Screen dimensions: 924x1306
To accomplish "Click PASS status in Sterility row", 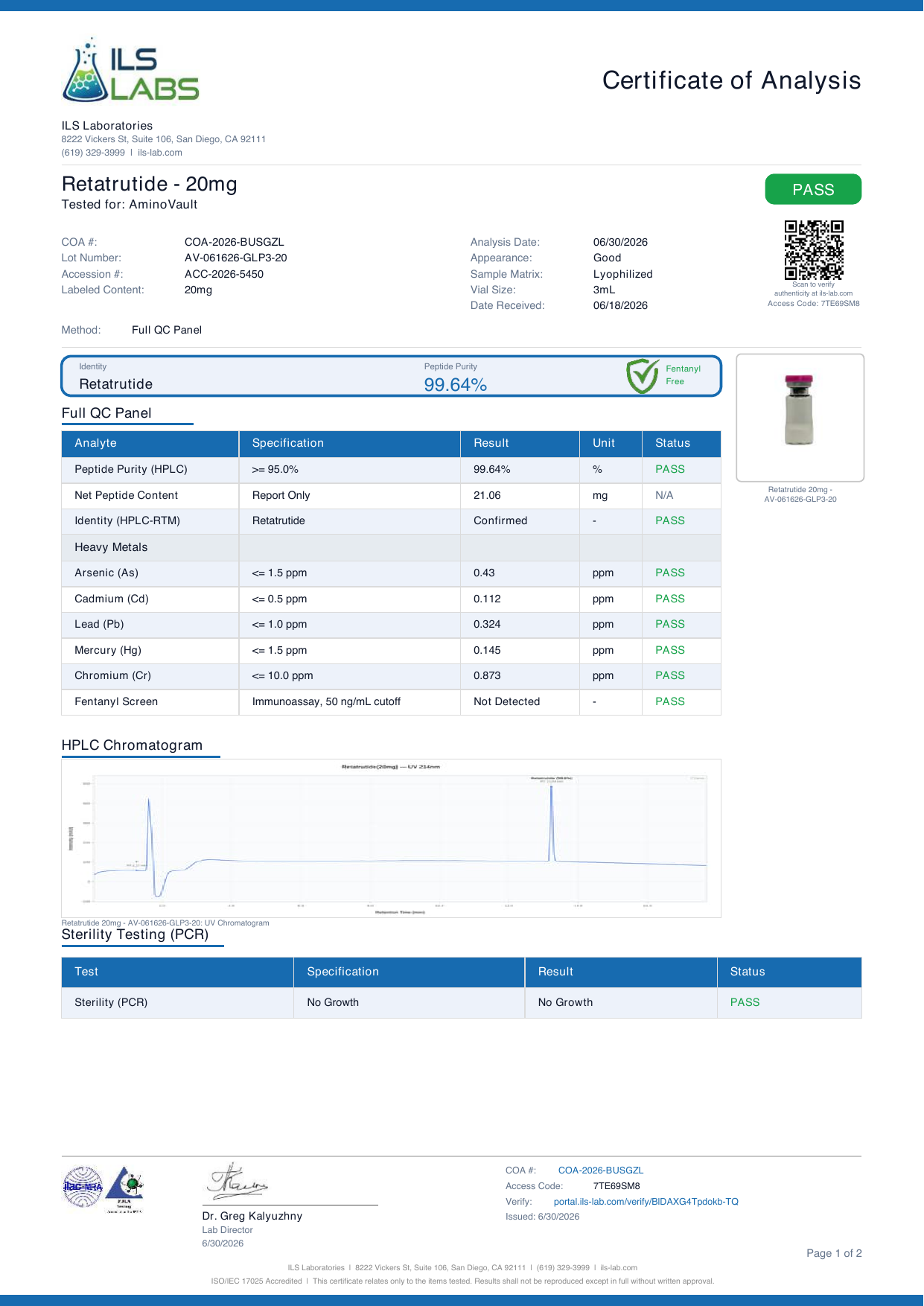I will (745, 1002).
